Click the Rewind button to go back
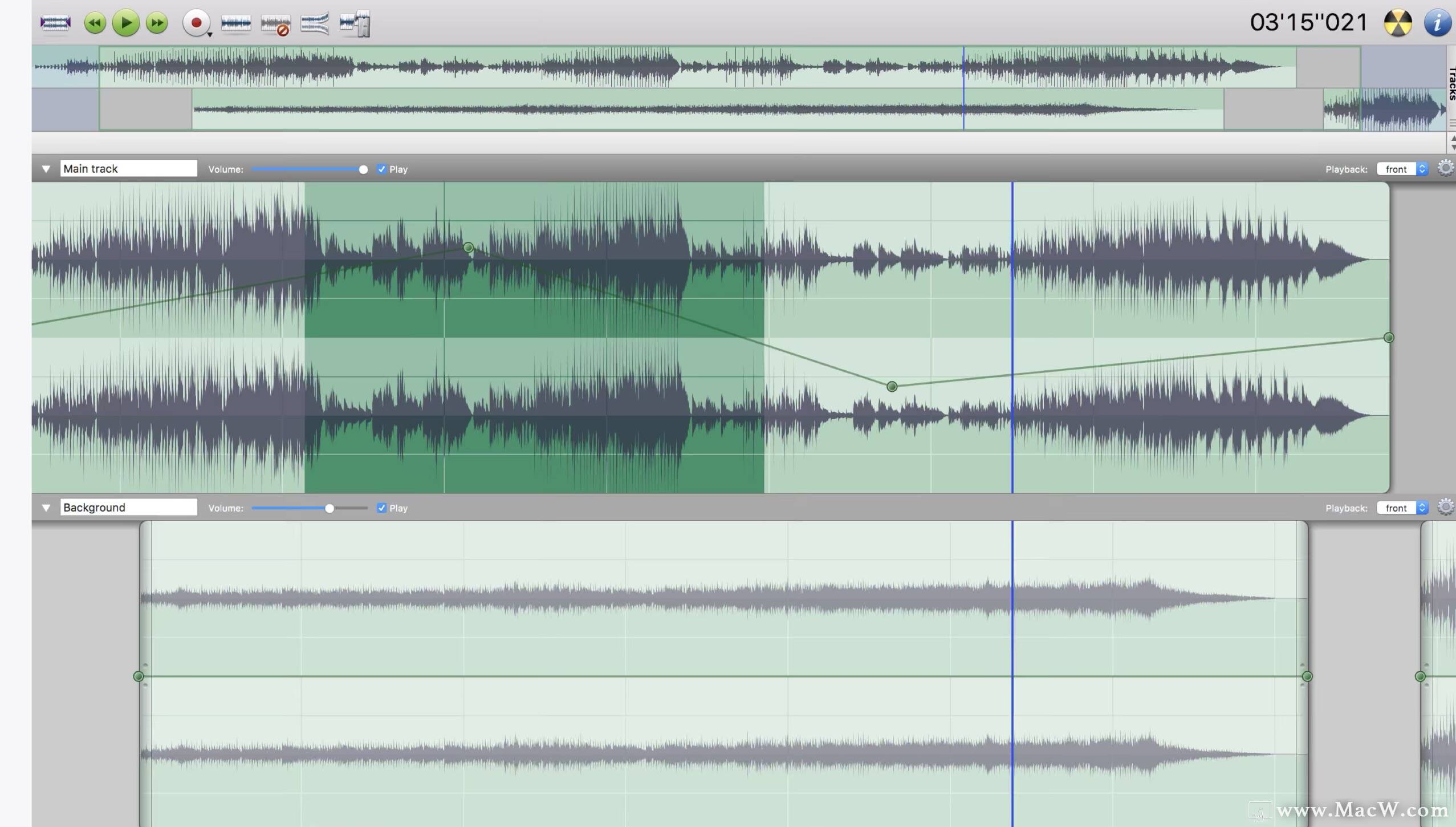The width and height of the screenshot is (1456, 827). click(x=94, y=22)
